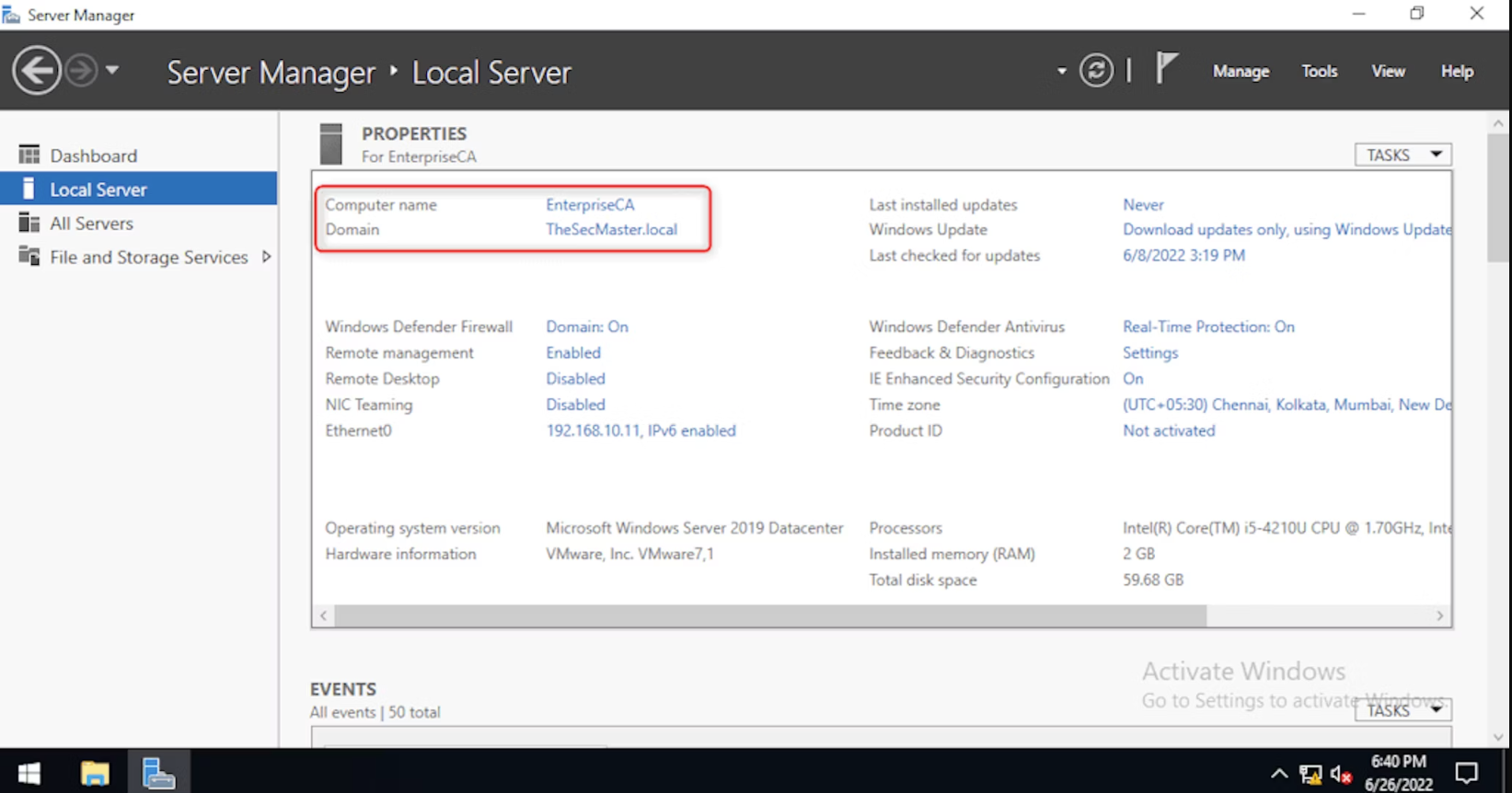Click the File and Storage Services icon

click(29, 256)
